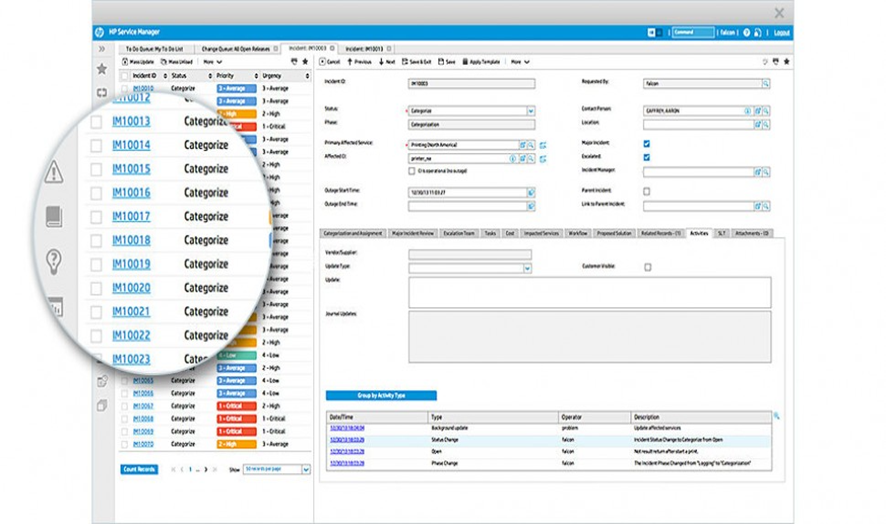The image size is (886, 524).
Task: Click the calendar icon for Outage Start Time
Action: click(531, 193)
